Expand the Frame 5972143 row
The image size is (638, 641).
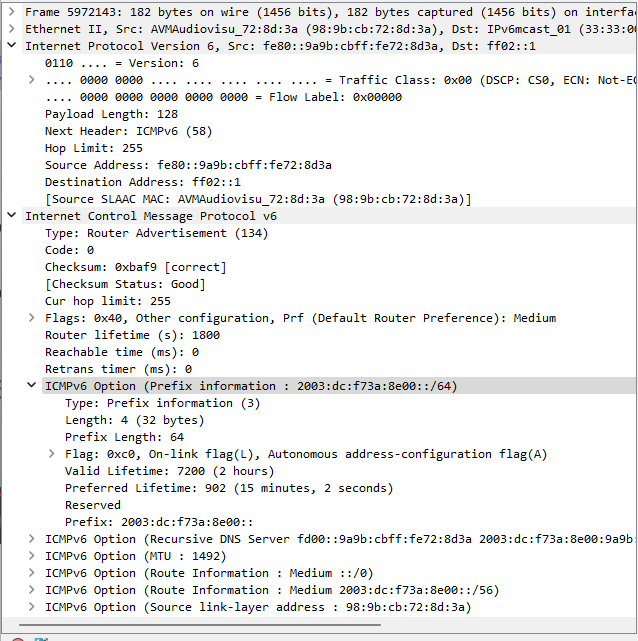[12, 12]
